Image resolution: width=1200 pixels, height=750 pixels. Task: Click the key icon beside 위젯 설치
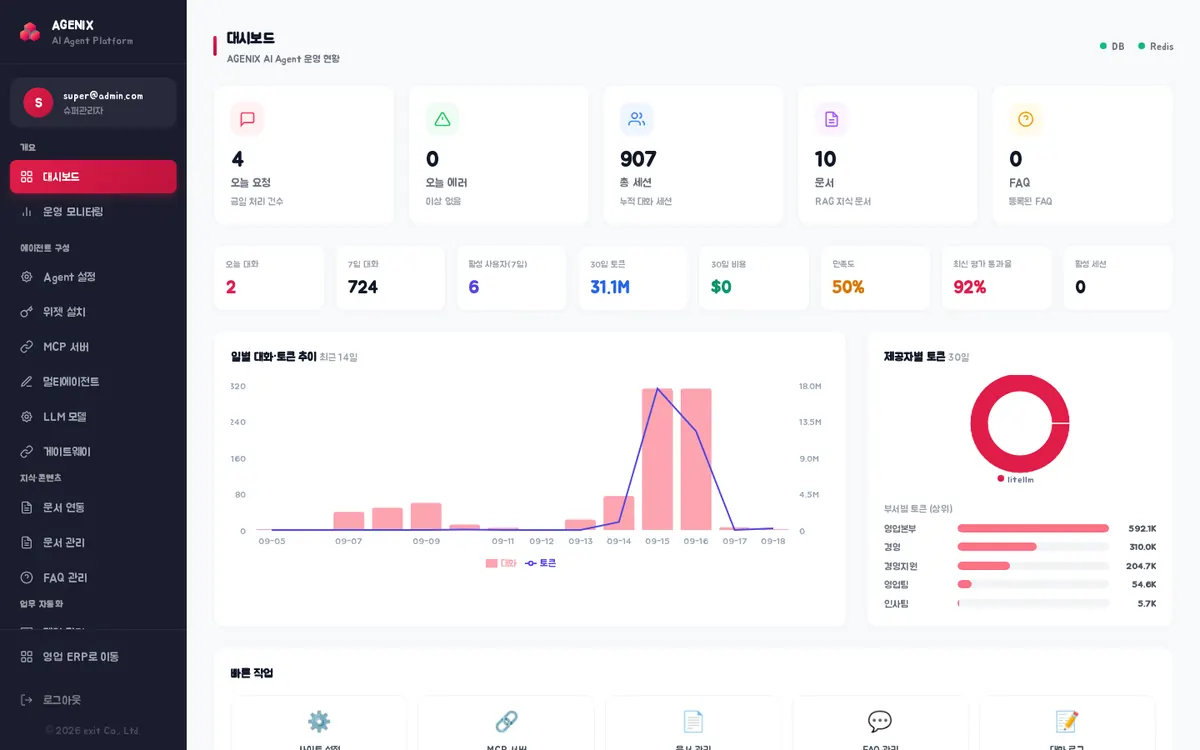27,312
